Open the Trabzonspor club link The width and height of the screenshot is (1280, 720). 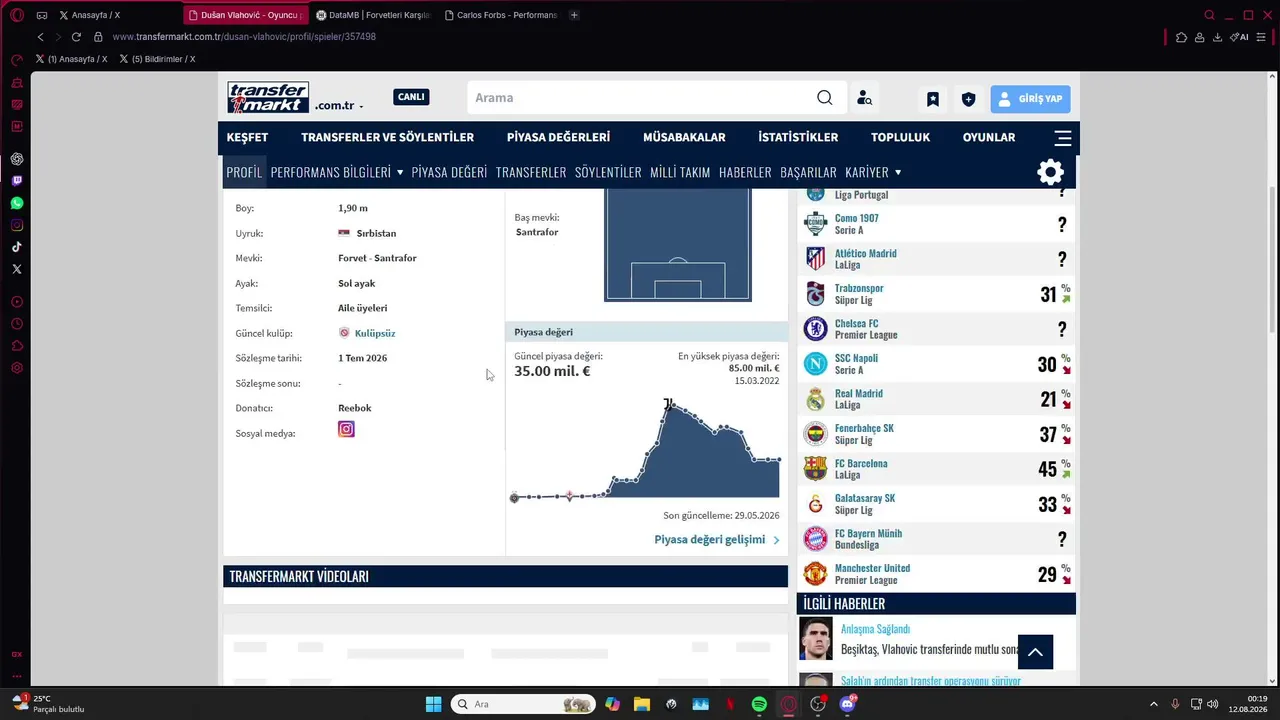point(859,288)
